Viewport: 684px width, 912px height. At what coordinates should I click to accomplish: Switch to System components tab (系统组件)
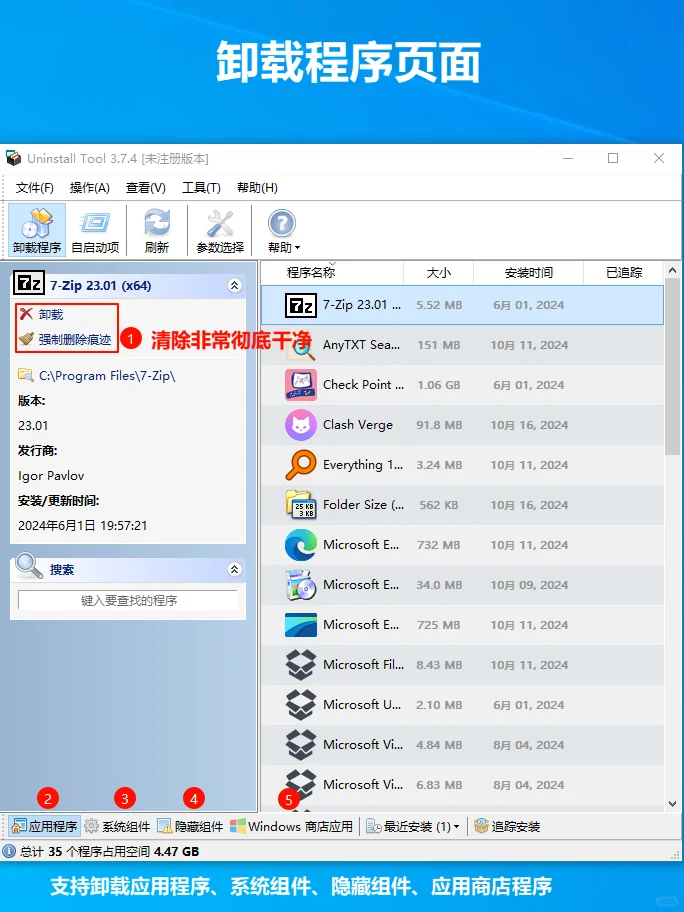pyautogui.click(x=117, y=826)
